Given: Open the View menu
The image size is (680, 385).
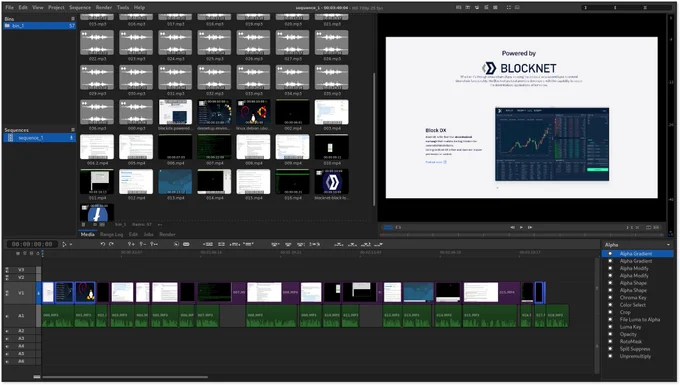Looking at the screenshot, I should [38, 7].
